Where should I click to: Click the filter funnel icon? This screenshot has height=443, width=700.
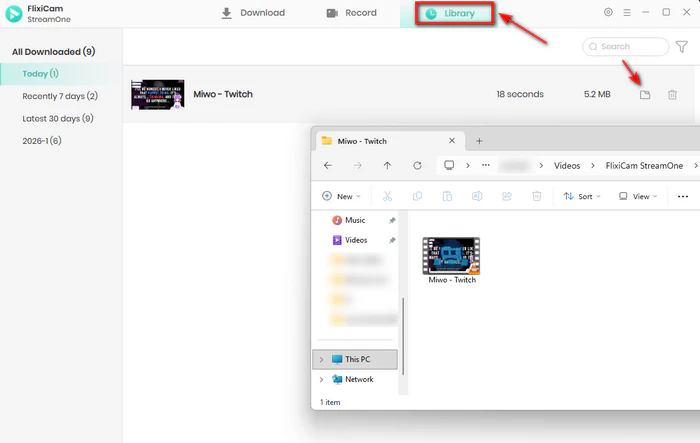[x=682, y=46]
